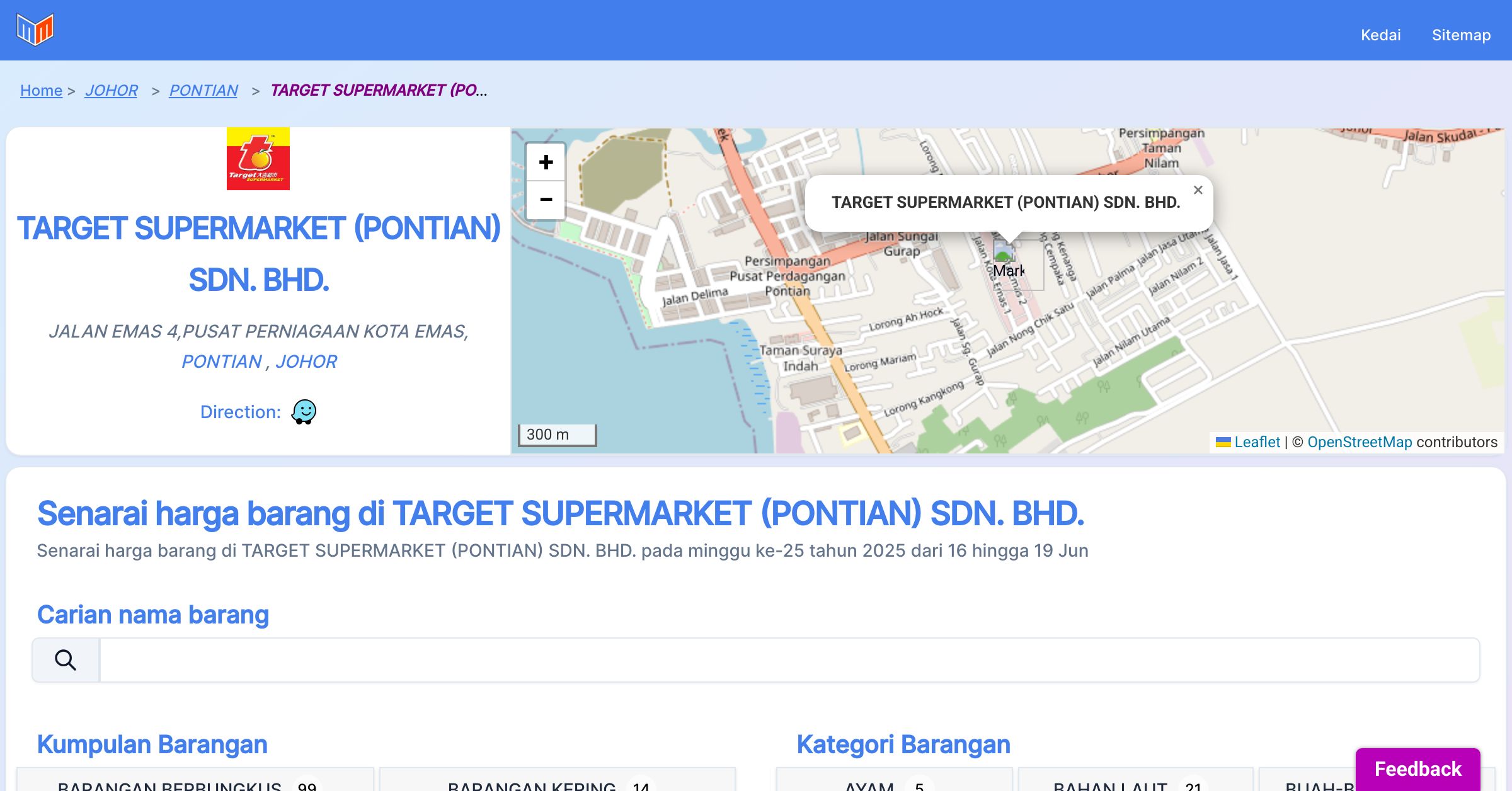Open the purple Feedback button
Viewport: 1512px width, 791px height.
tap(1417, 768)
